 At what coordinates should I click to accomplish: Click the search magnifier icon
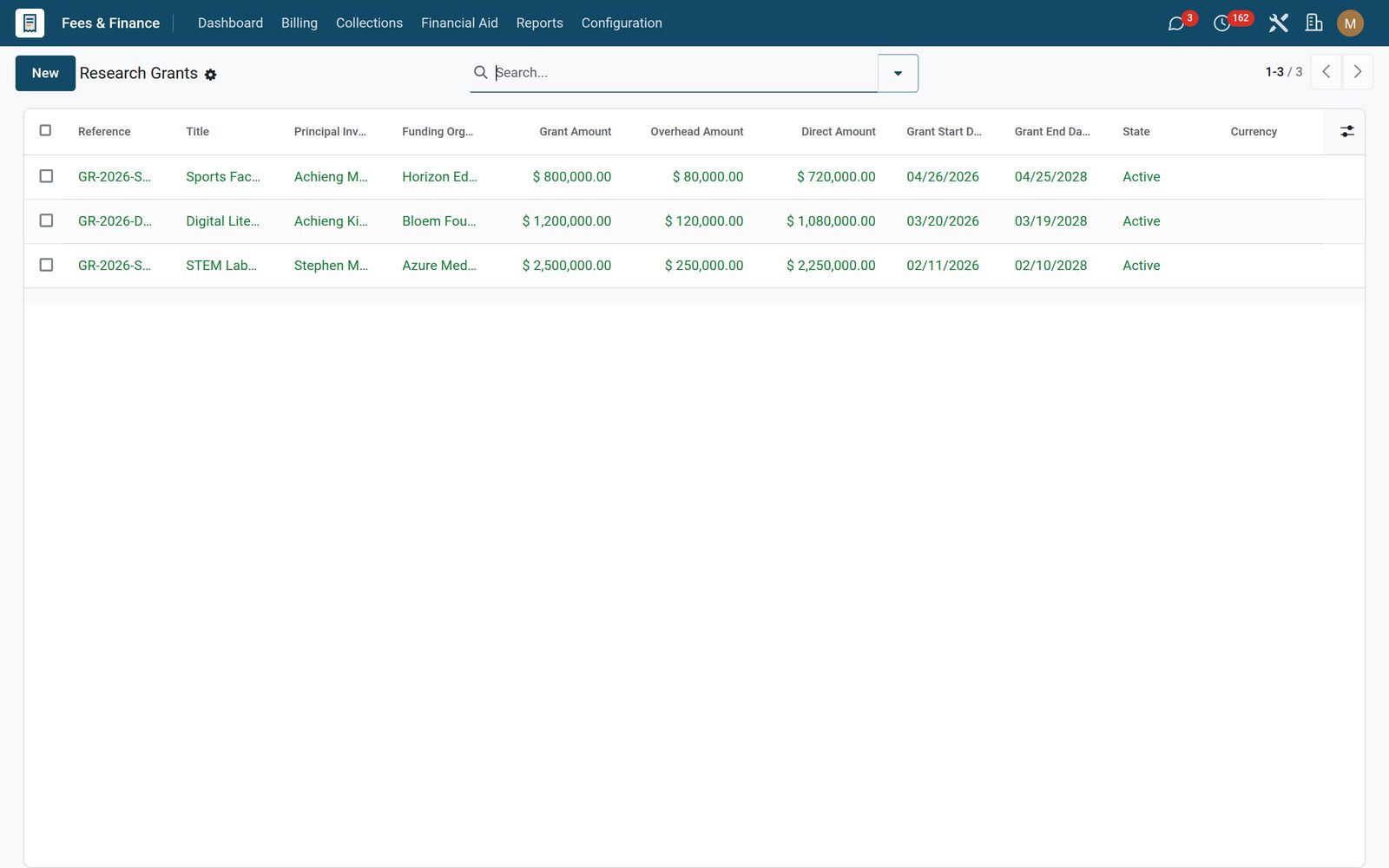pos(480,72)
